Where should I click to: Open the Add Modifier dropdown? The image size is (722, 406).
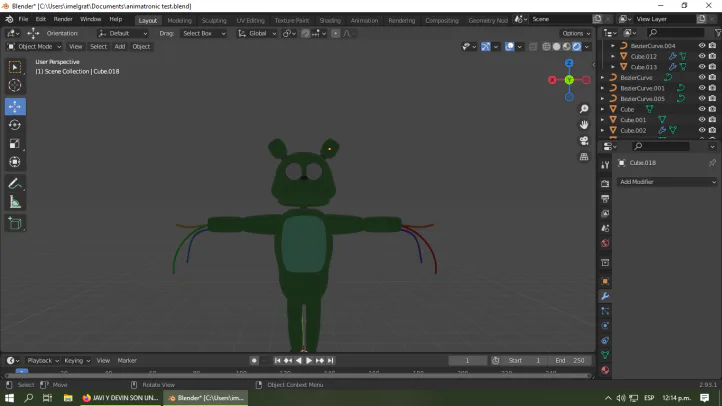coord(667,182)
